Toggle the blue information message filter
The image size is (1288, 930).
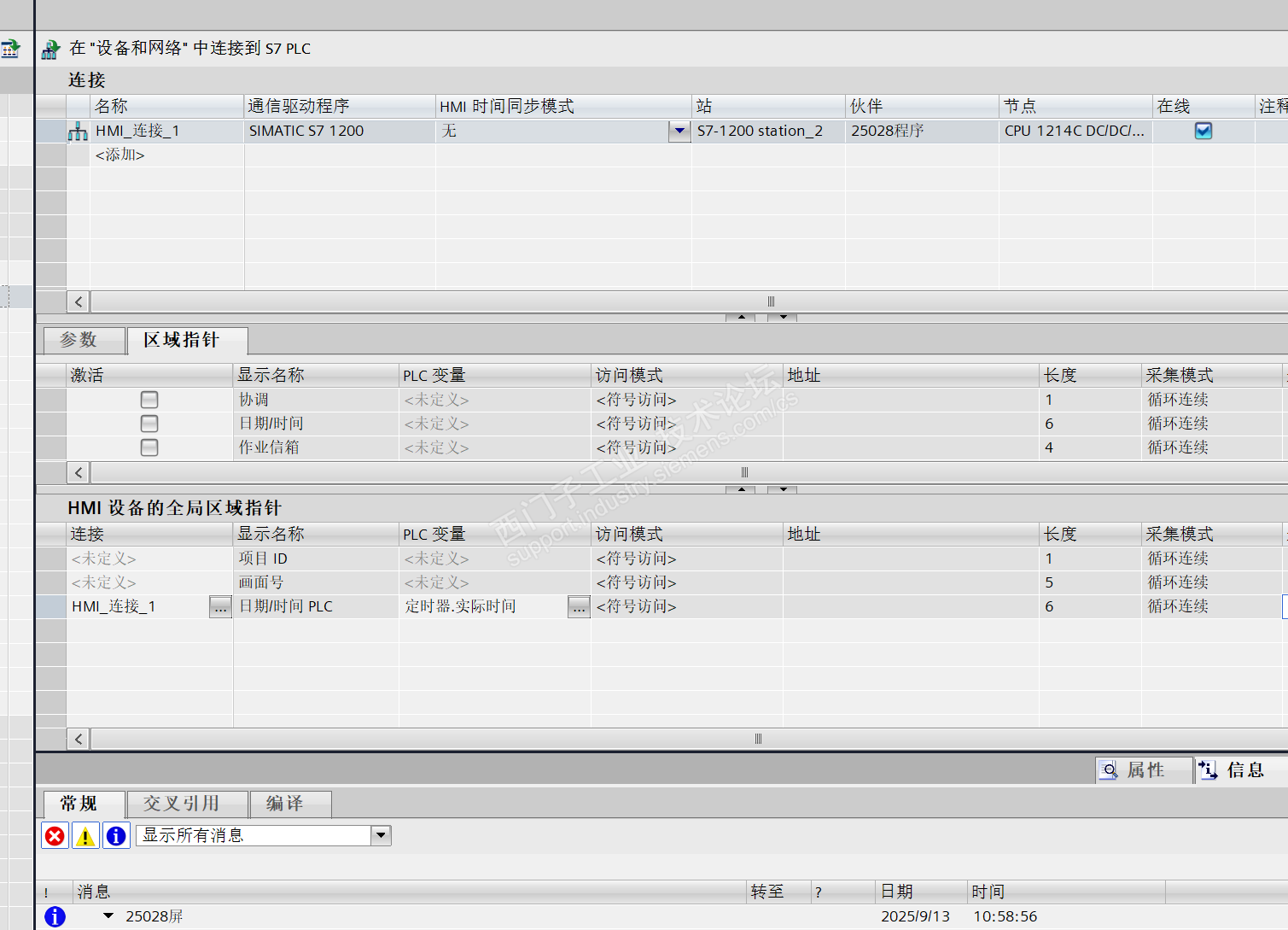(x=116, y=835)
